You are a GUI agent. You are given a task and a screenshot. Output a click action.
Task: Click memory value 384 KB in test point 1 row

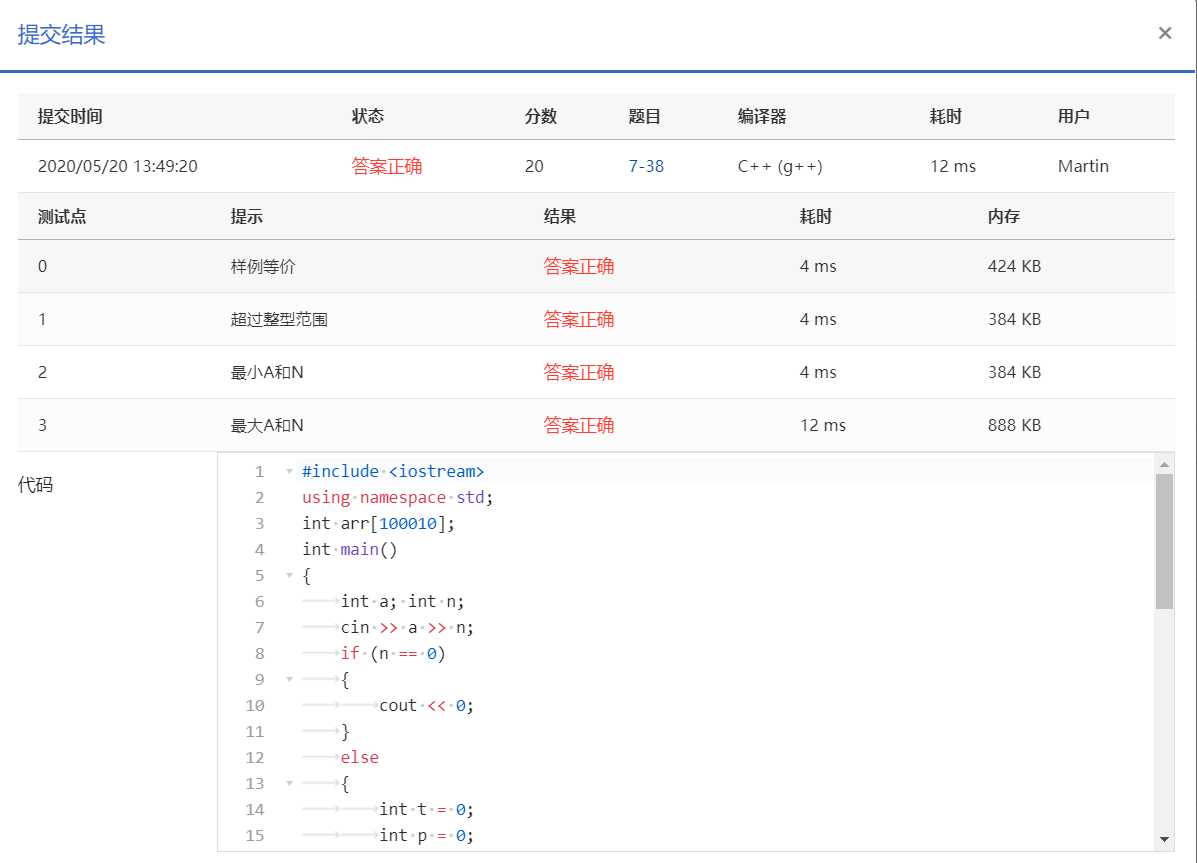pyautogui.click(x=1014, y=319)
